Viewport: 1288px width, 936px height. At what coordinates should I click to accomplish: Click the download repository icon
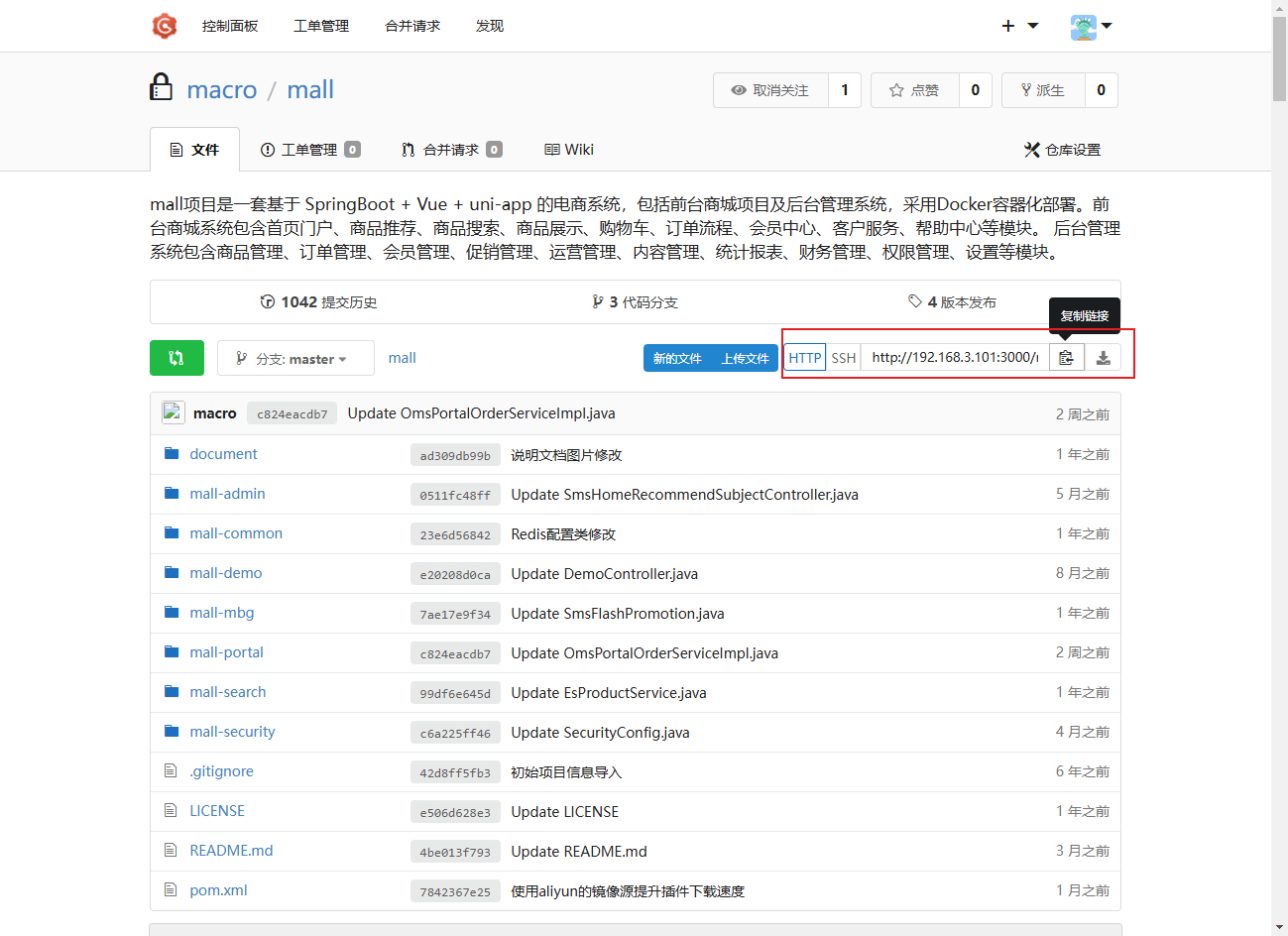1103,358
